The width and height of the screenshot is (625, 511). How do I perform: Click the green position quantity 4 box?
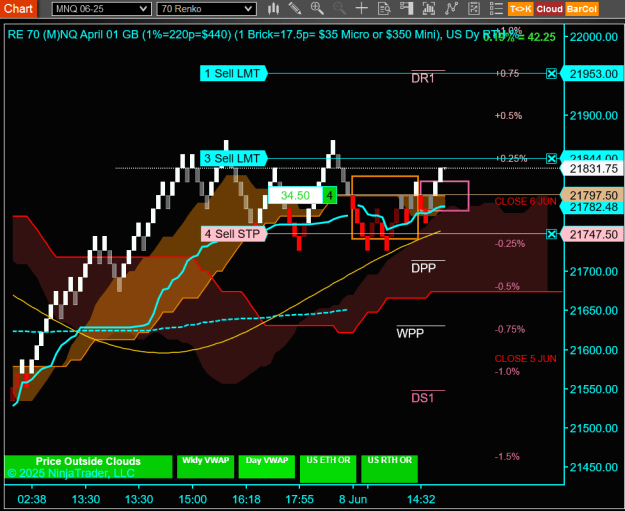[x=330, y=195]
